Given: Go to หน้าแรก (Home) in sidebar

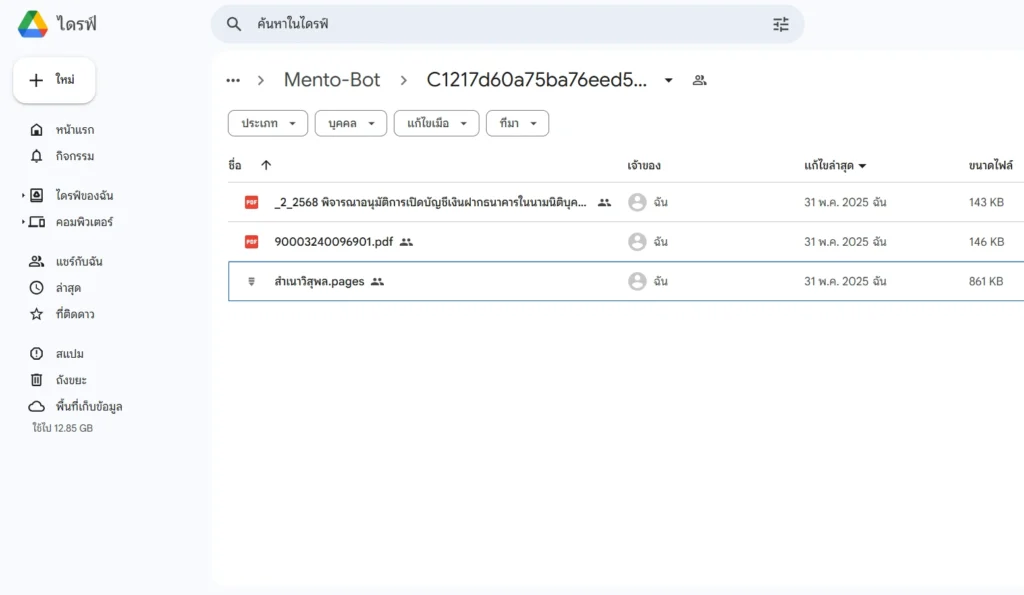Looking at the screenshot, I should [x=74, y=130].
